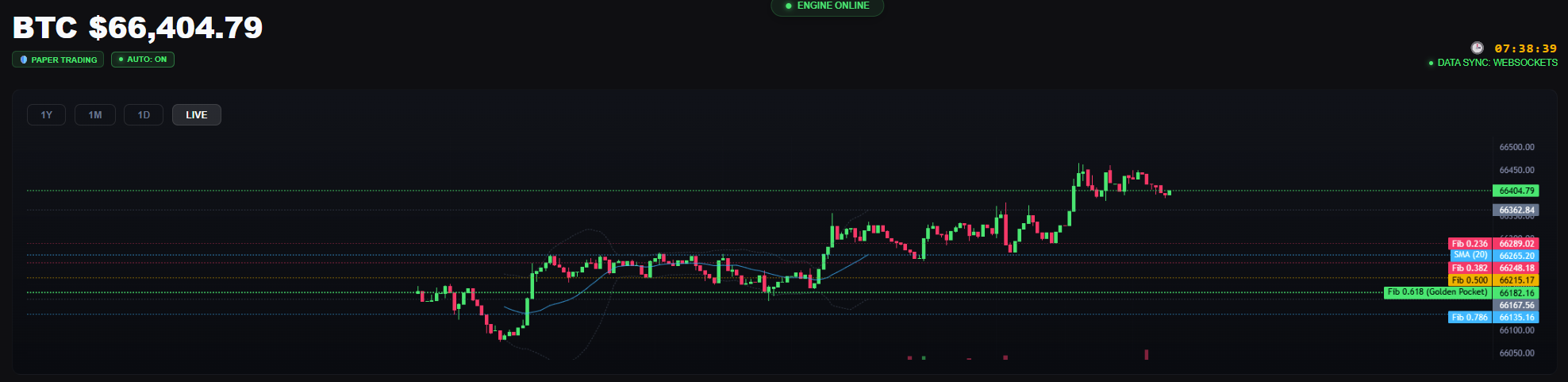
Task: Toggle the PAPER TRADING badge
Action: (58, 60)
